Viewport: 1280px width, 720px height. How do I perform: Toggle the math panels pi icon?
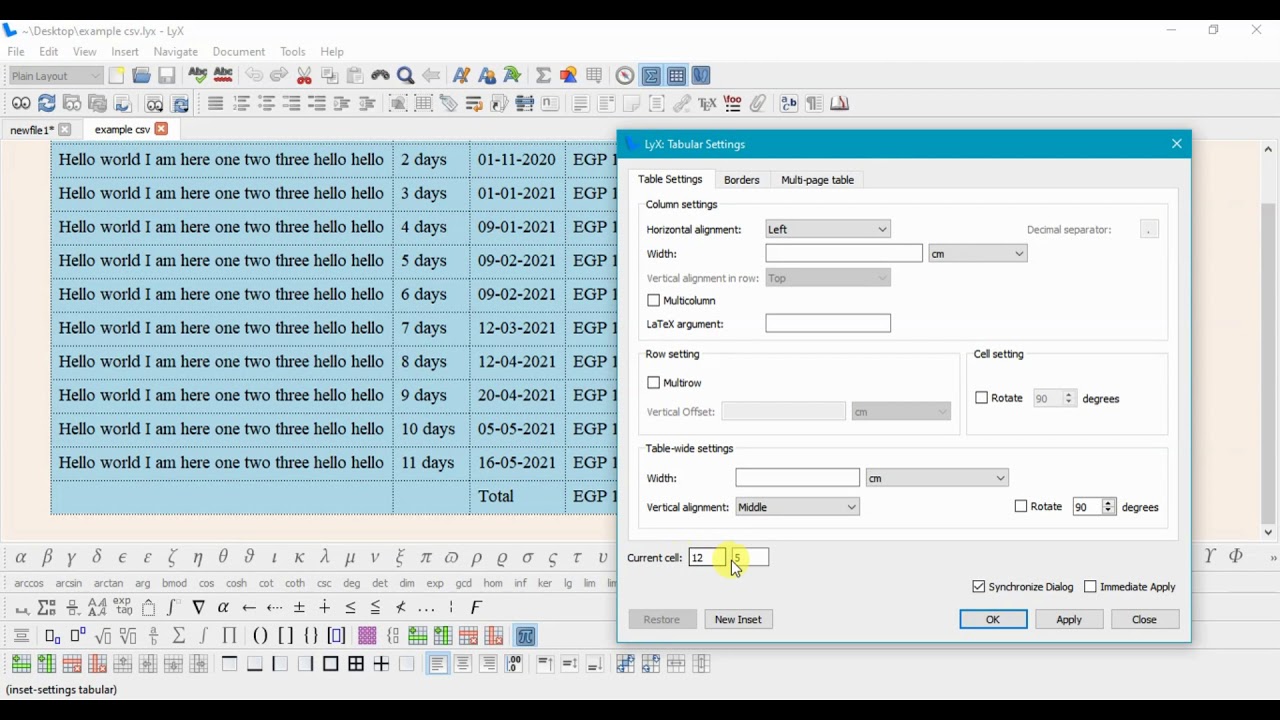[x=526, y=636]
